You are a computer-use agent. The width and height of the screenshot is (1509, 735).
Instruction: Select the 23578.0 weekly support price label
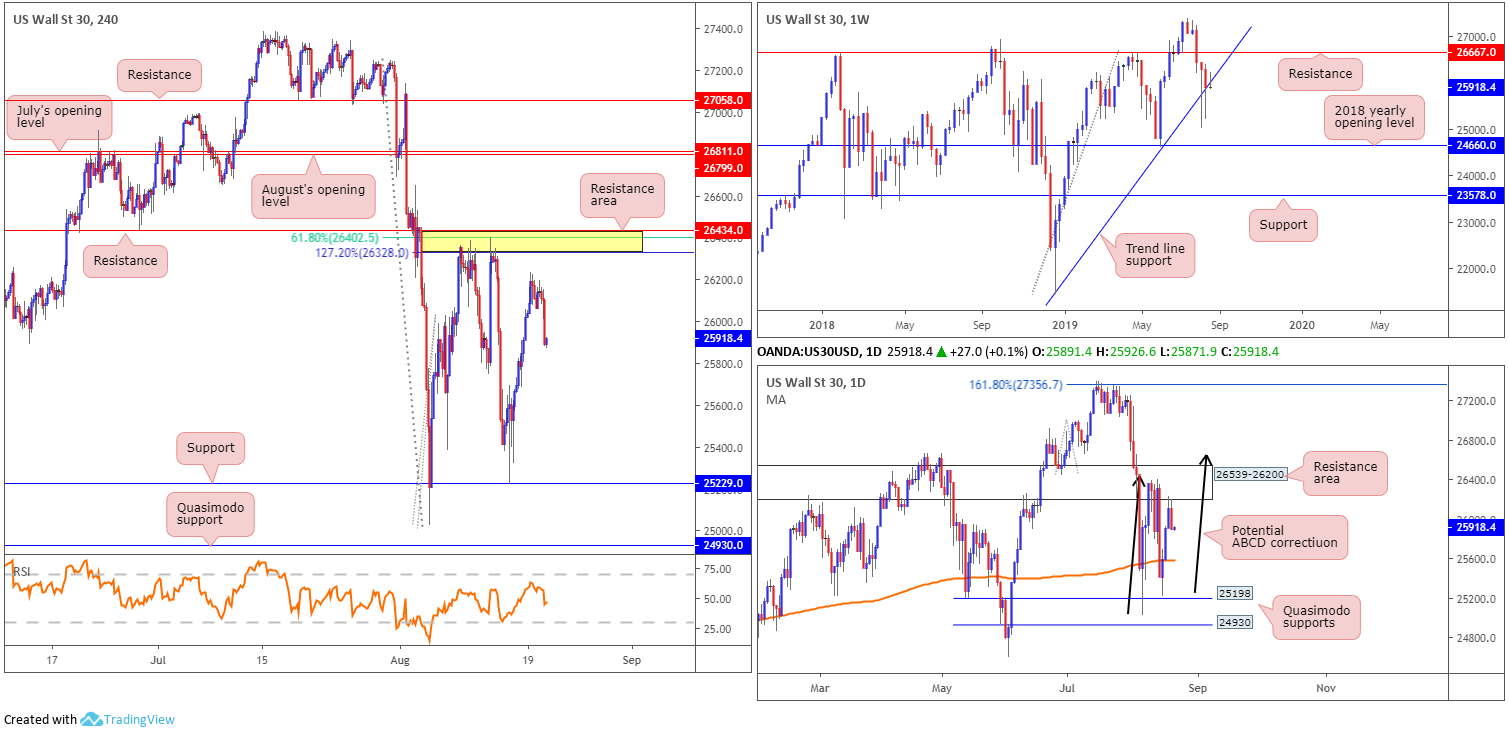1476,195
